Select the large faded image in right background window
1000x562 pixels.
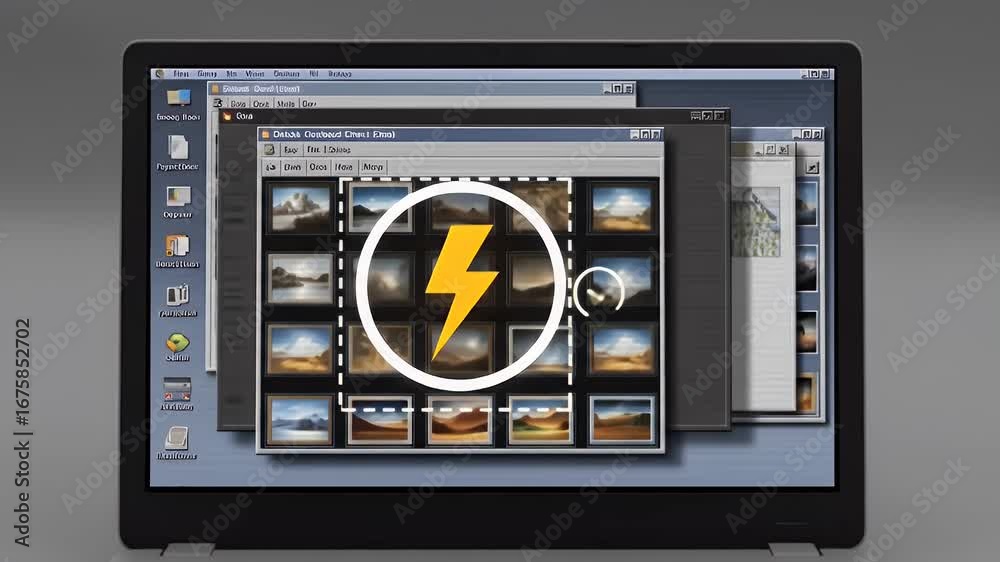coord(756,221)
